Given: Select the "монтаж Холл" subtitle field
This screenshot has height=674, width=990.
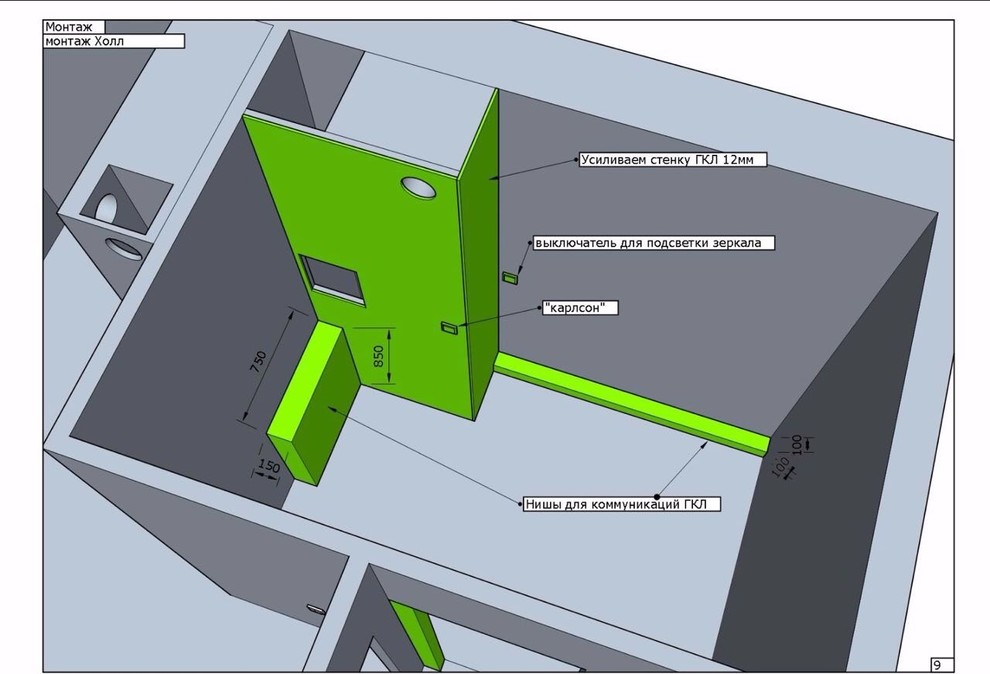Looking at the screenshot, I should pyautogui.click(x=114, y=42).
